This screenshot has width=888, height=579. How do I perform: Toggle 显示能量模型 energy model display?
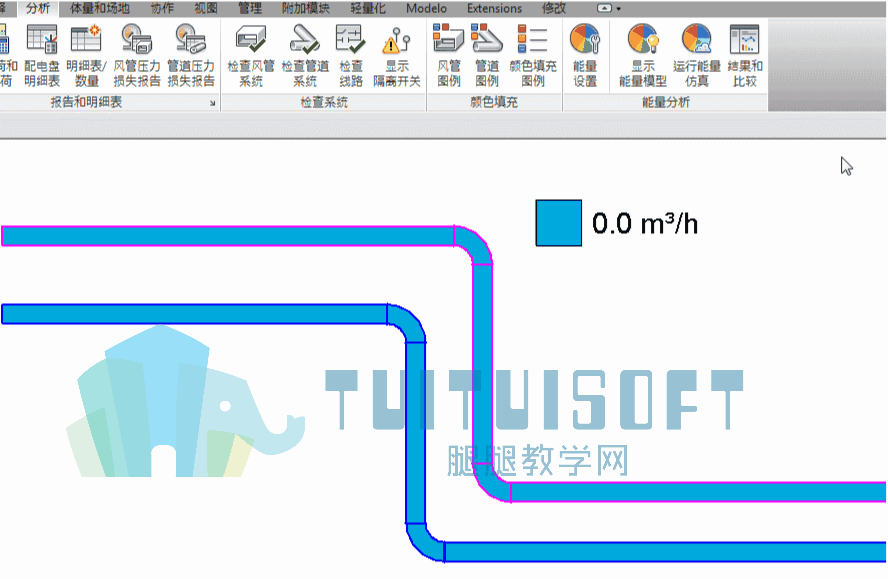coord(643,56)
